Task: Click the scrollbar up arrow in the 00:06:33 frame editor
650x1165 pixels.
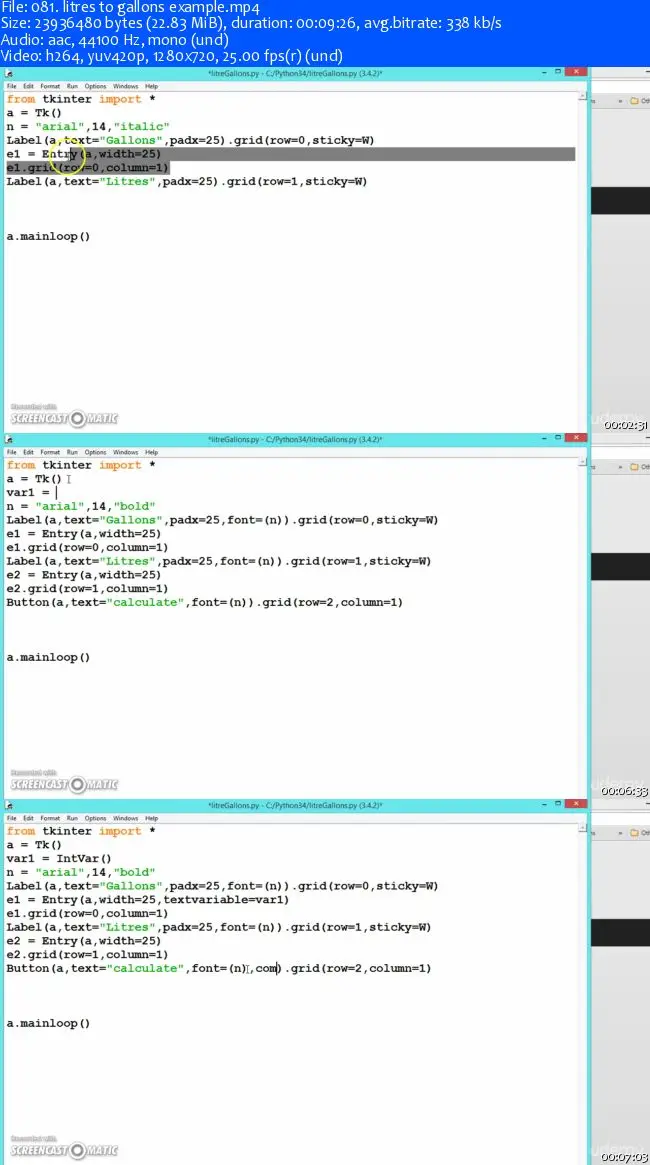Action: click(x=580, y=462)
